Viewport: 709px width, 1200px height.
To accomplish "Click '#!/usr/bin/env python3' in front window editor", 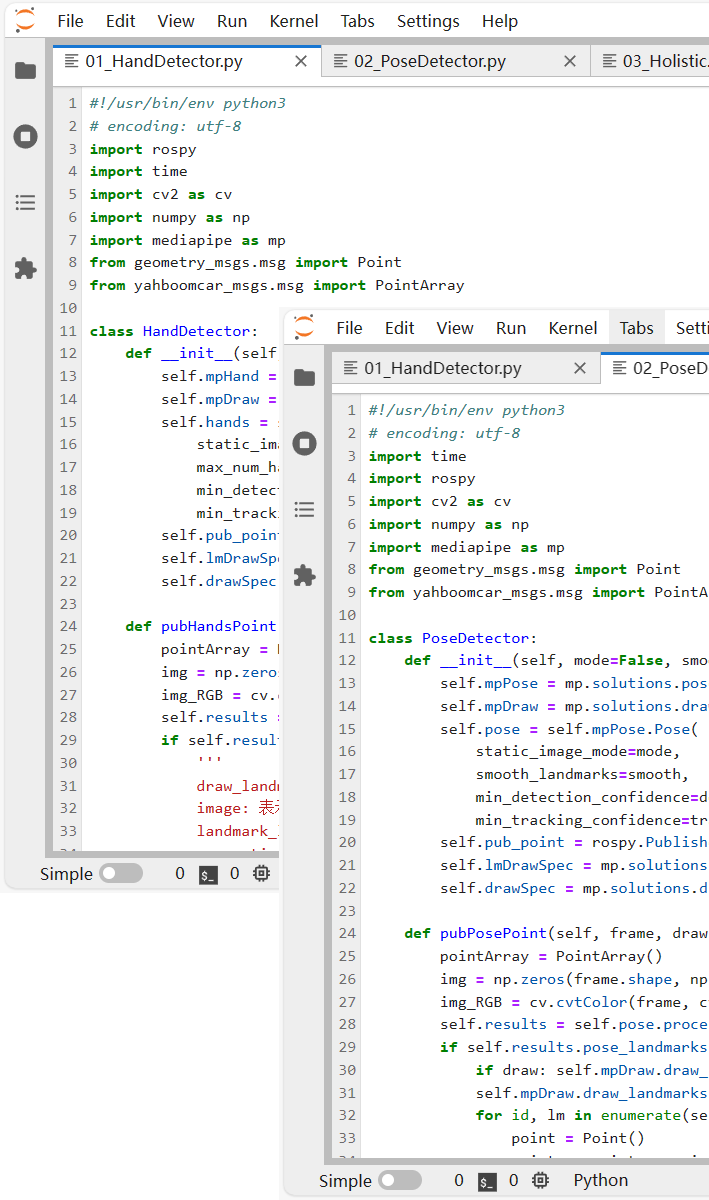I will [467, 410].
